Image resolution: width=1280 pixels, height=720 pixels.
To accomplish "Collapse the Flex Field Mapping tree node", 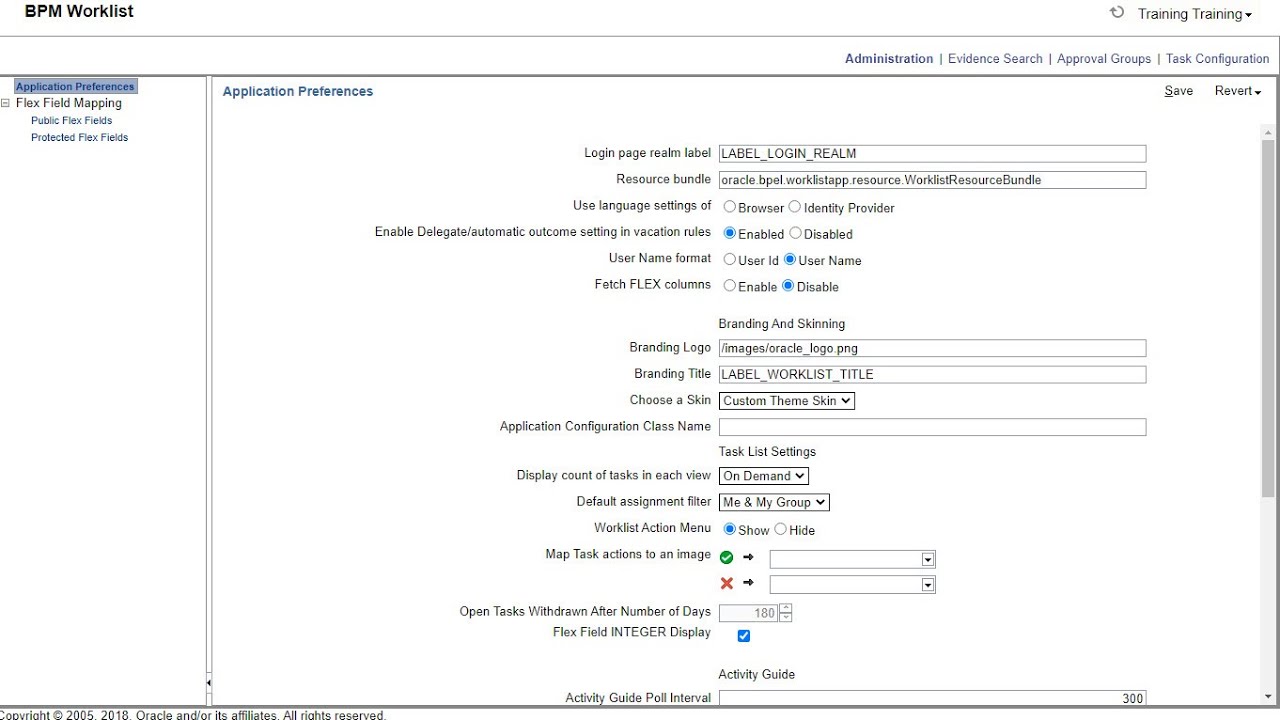I will [6, 103].
